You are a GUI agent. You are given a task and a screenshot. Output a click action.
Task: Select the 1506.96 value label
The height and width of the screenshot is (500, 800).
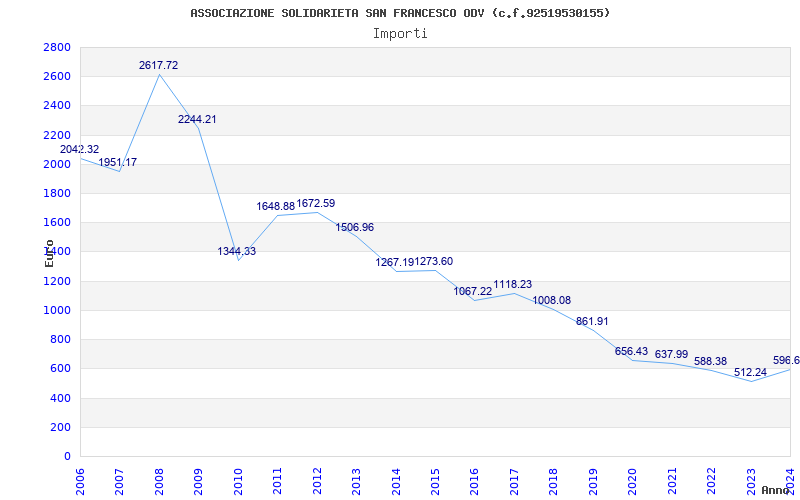point(355,227)
